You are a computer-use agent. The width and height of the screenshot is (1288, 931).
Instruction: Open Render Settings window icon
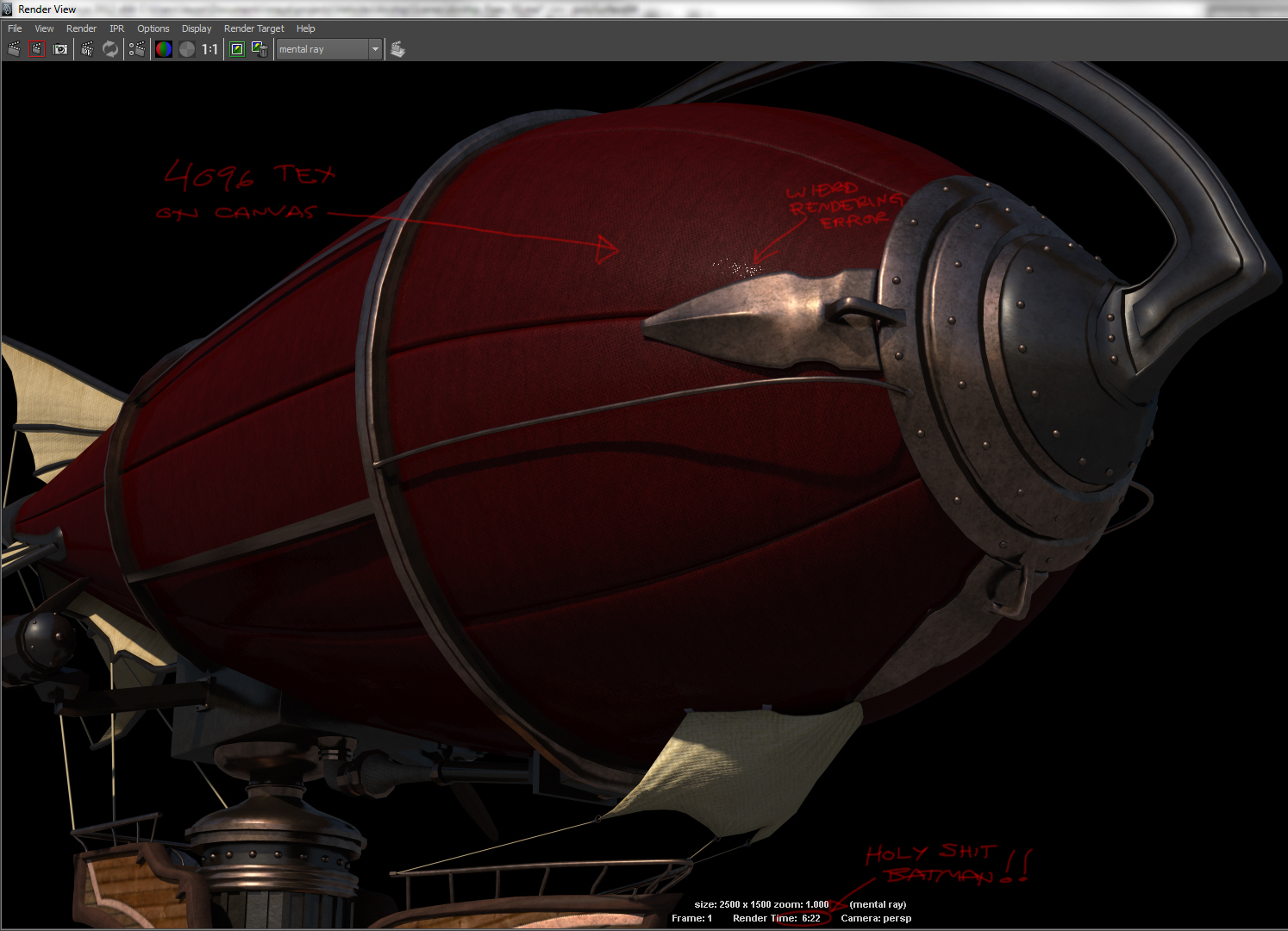pyautogui.click(x=136, y=49)
